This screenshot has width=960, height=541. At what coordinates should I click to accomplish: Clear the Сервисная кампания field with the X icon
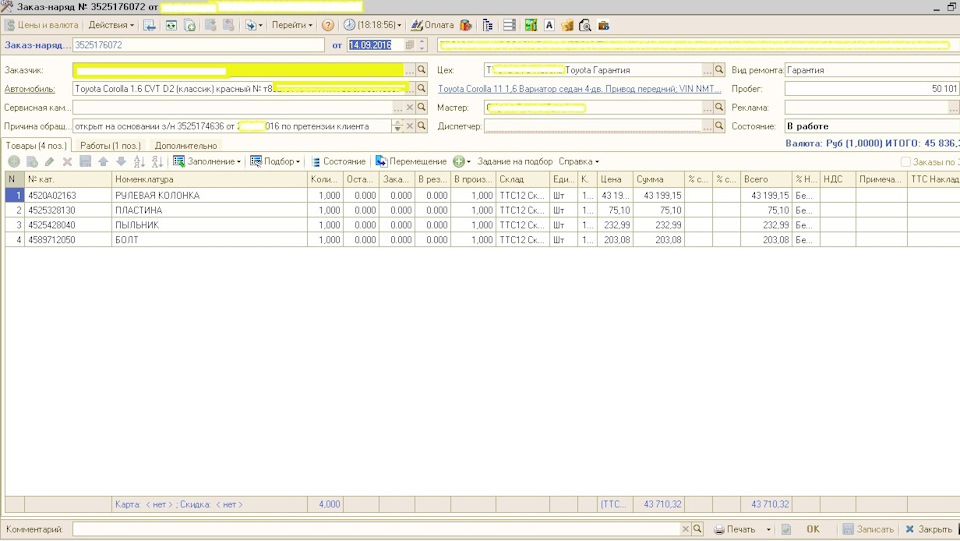pyautogui.click(x=409, y=108)
